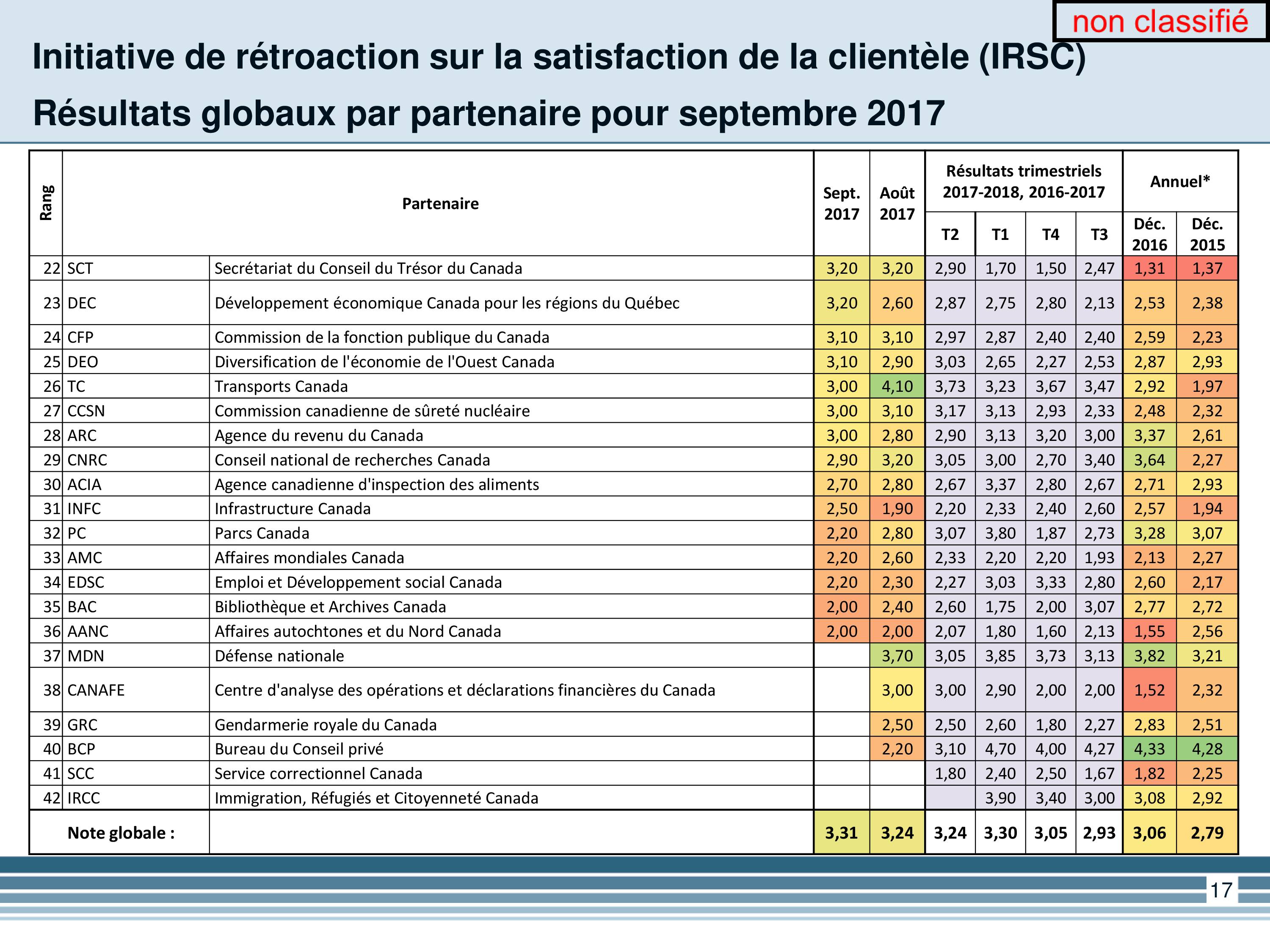Select 'Commission canadienne de sûreté nucléaire'
The image size is (1270, 952).
(372, 411)
